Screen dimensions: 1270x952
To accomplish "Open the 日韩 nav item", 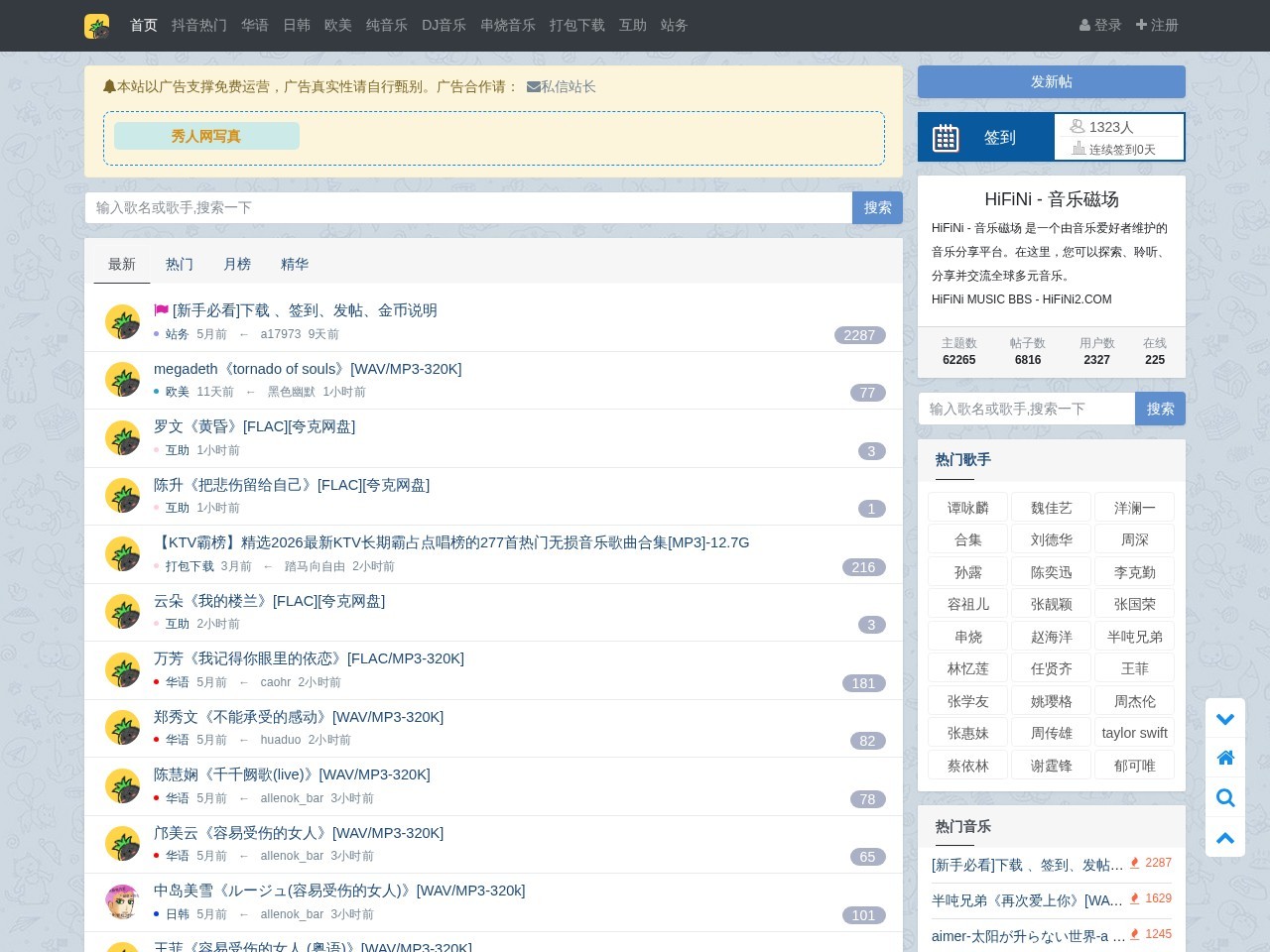I will point(297,26).
